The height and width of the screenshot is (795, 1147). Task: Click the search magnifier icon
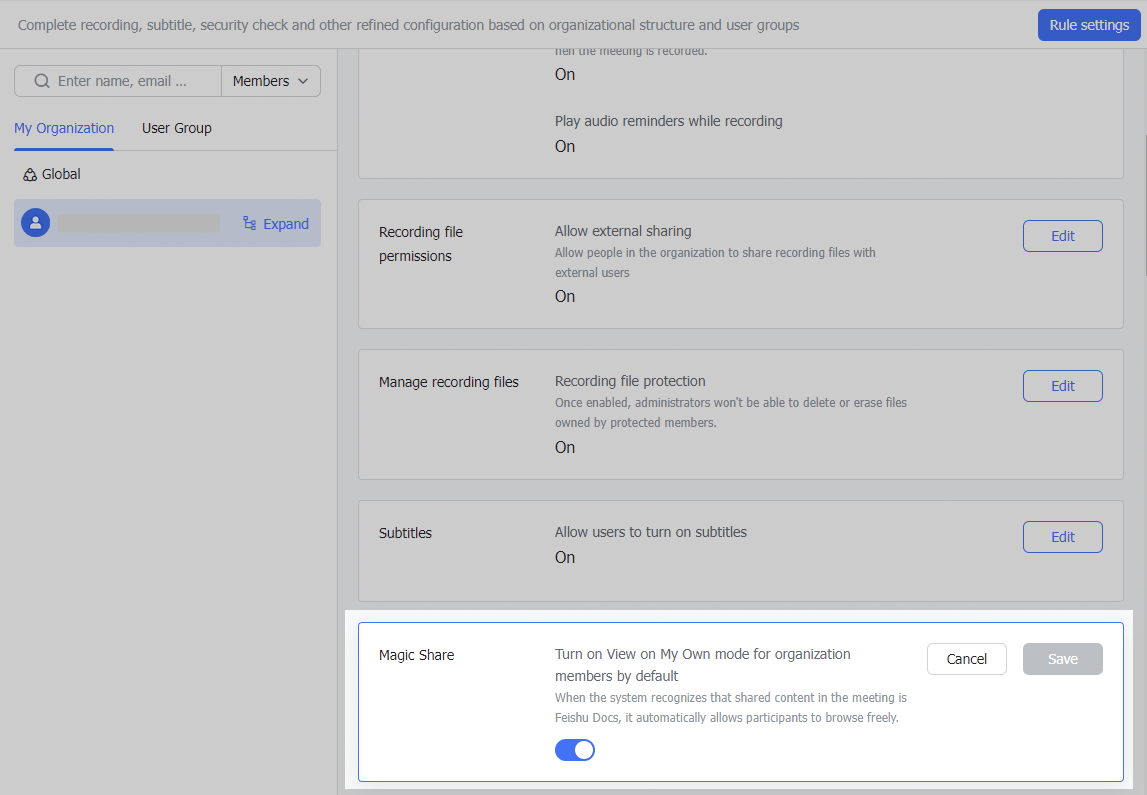pos(42,81)
